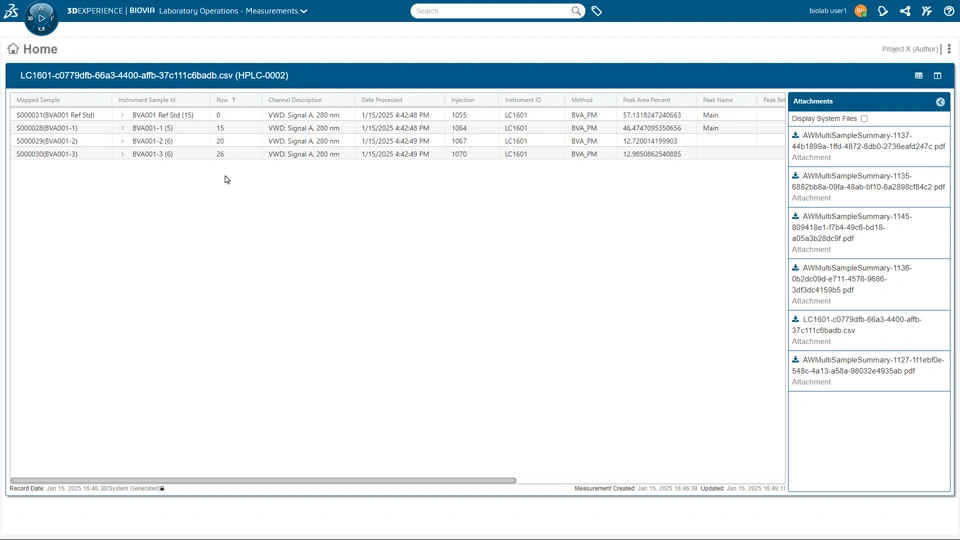Click peak area value 12.720014199903

point(650,141)
